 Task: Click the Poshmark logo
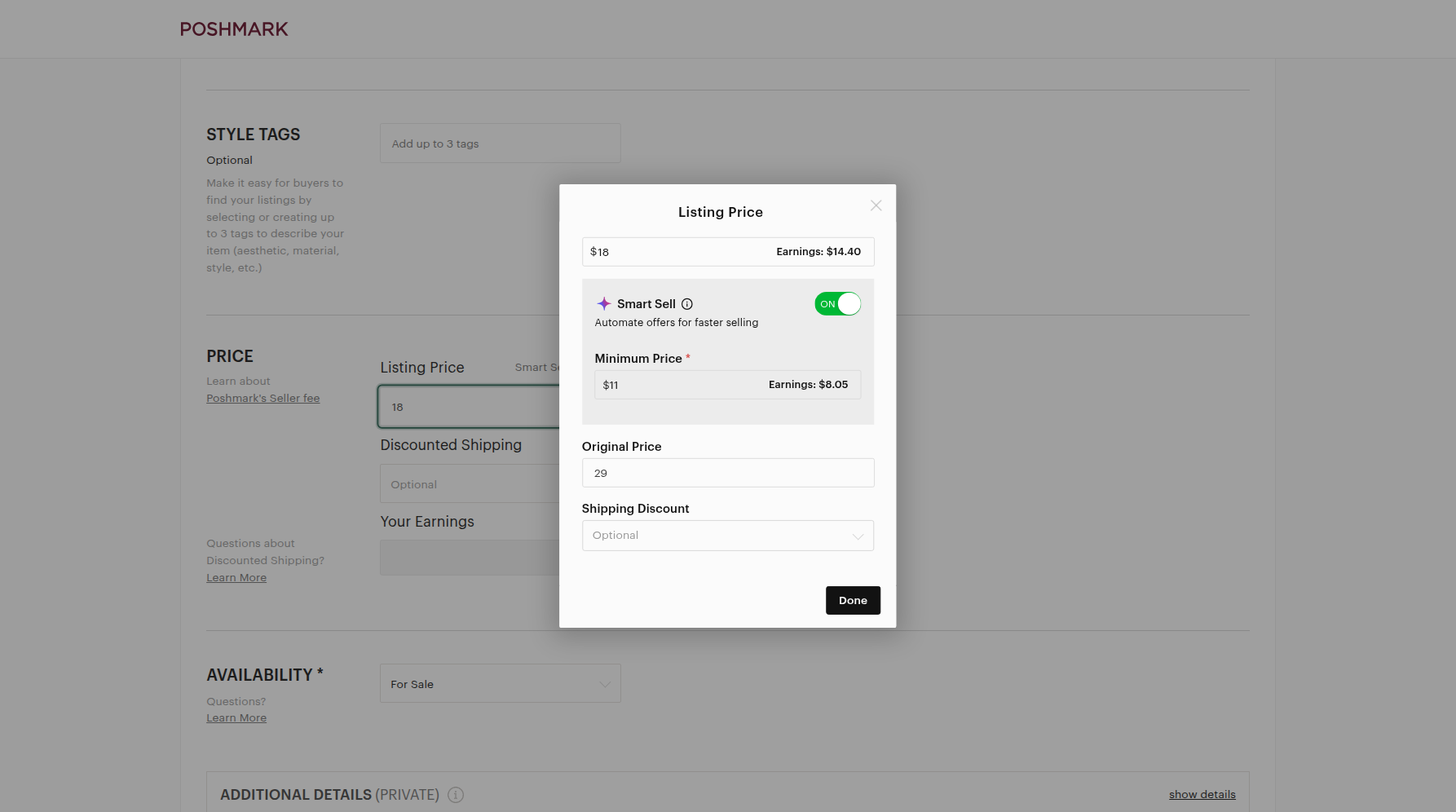234,29
